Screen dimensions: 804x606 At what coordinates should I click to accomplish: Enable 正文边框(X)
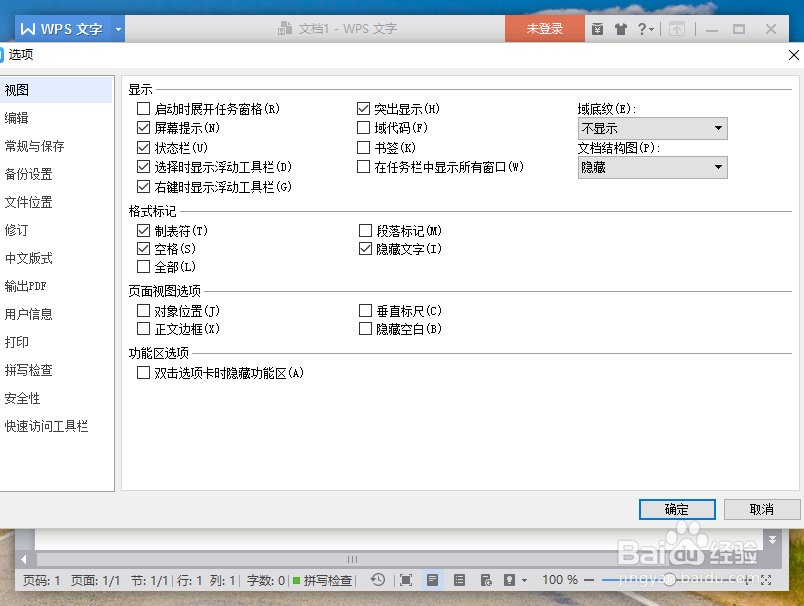tap(144, 329)
